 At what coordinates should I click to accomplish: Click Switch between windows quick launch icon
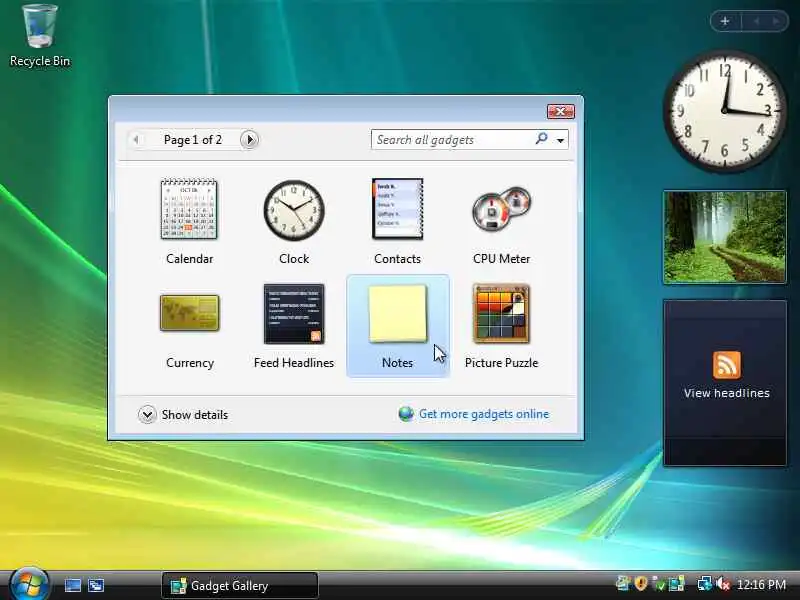pyautogui.click(x=96, y=585)
